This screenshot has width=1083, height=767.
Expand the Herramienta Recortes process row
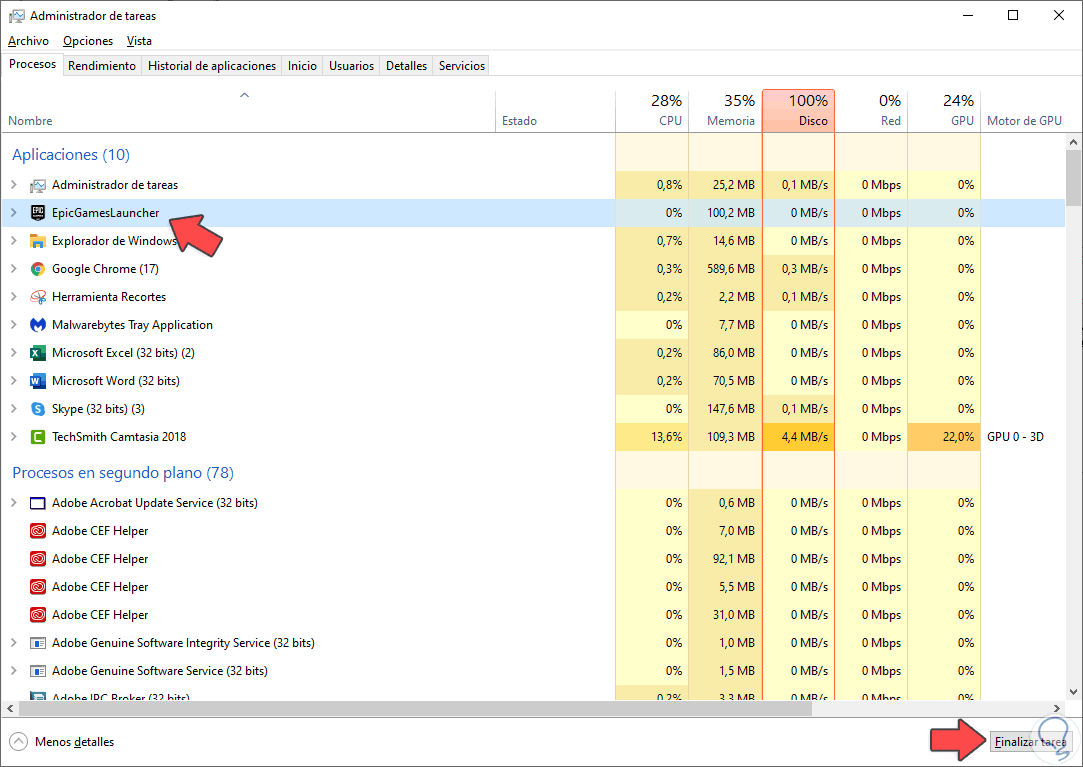(x=14, y=296)
